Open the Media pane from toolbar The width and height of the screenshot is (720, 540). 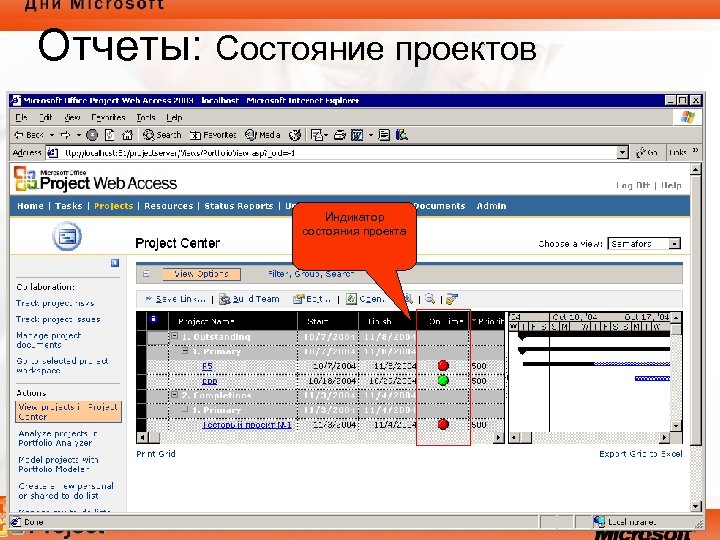[x=262, y=135]
